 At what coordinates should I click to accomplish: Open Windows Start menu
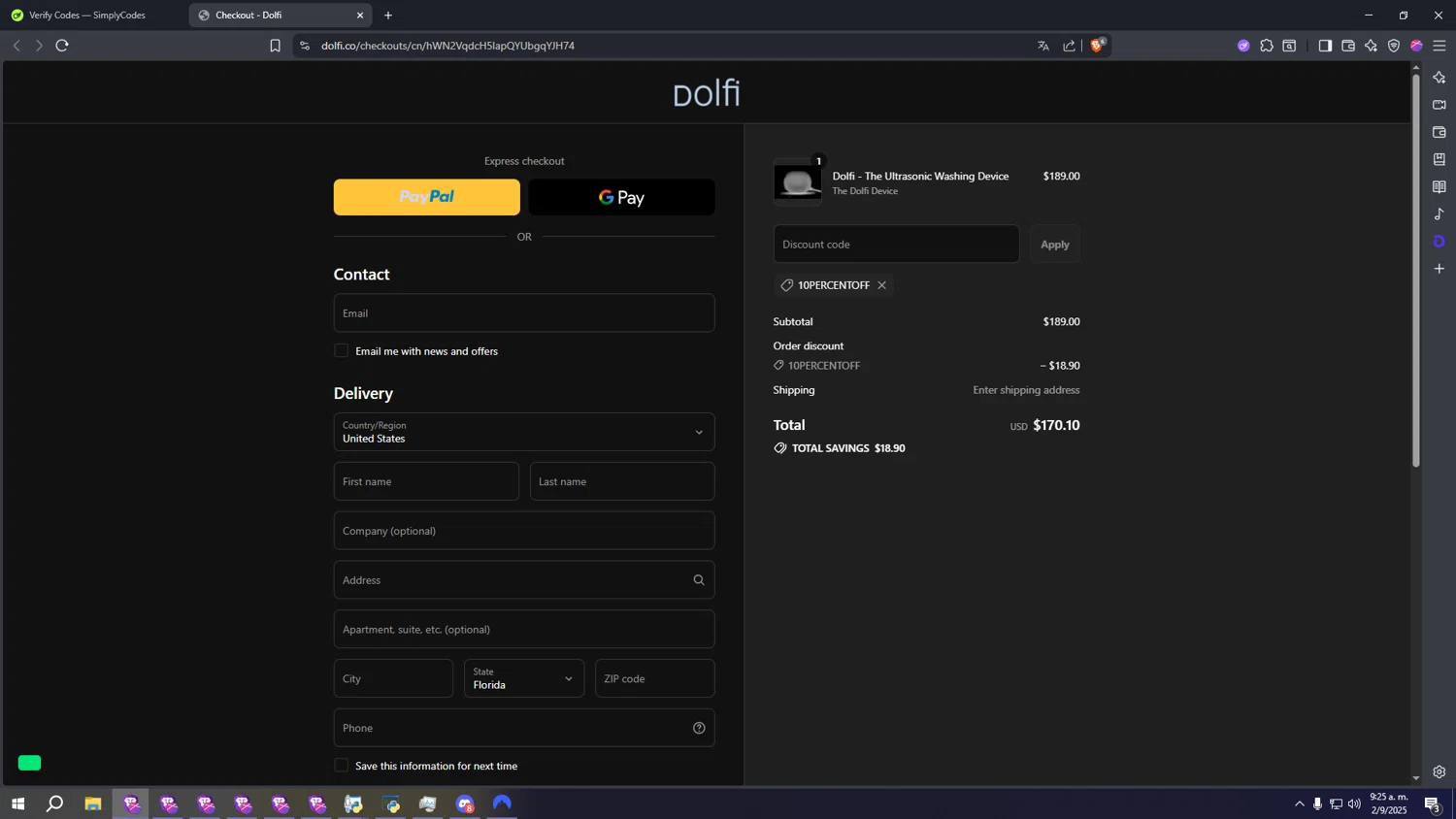(17, 803)
